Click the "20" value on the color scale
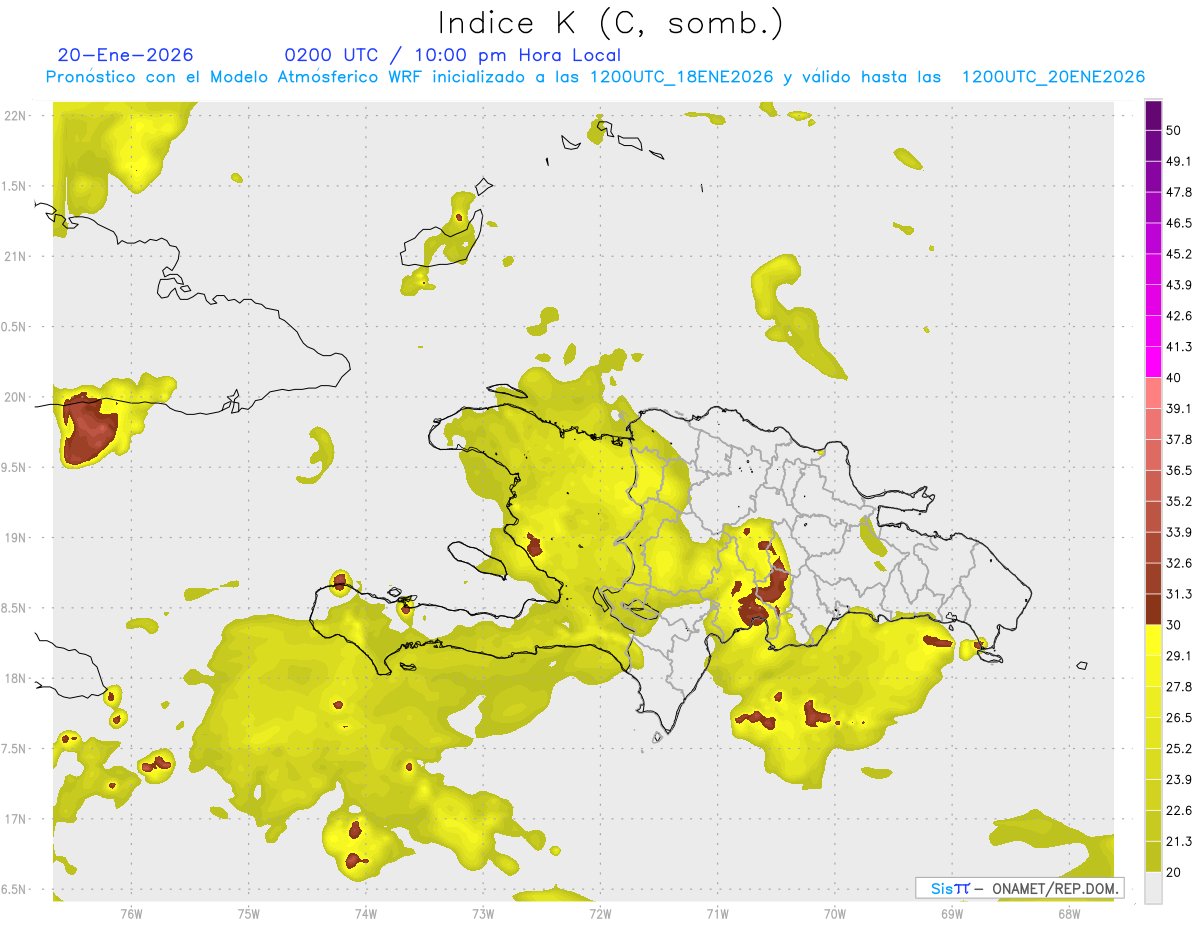 [1174, 873]
